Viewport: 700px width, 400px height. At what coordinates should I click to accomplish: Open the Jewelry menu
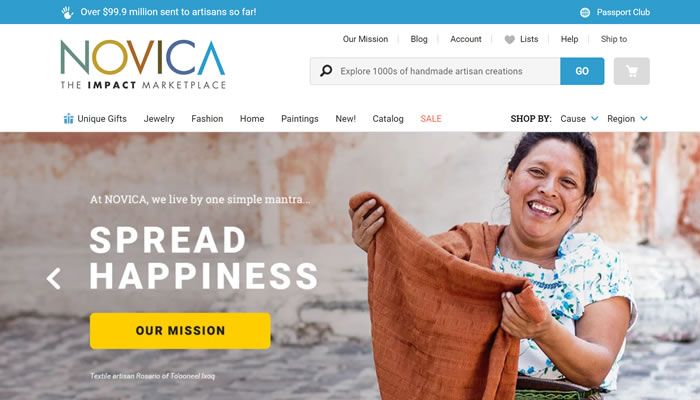click(159, 119)
